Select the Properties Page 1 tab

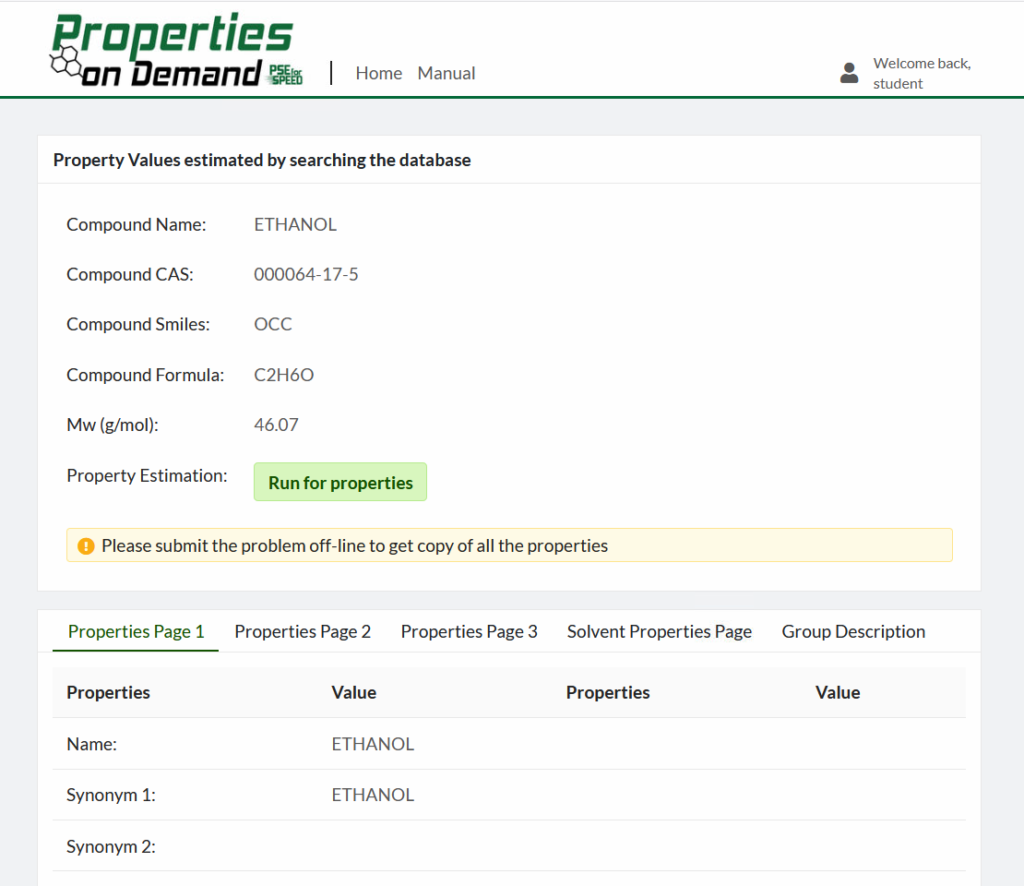click(x=136, y=631)
